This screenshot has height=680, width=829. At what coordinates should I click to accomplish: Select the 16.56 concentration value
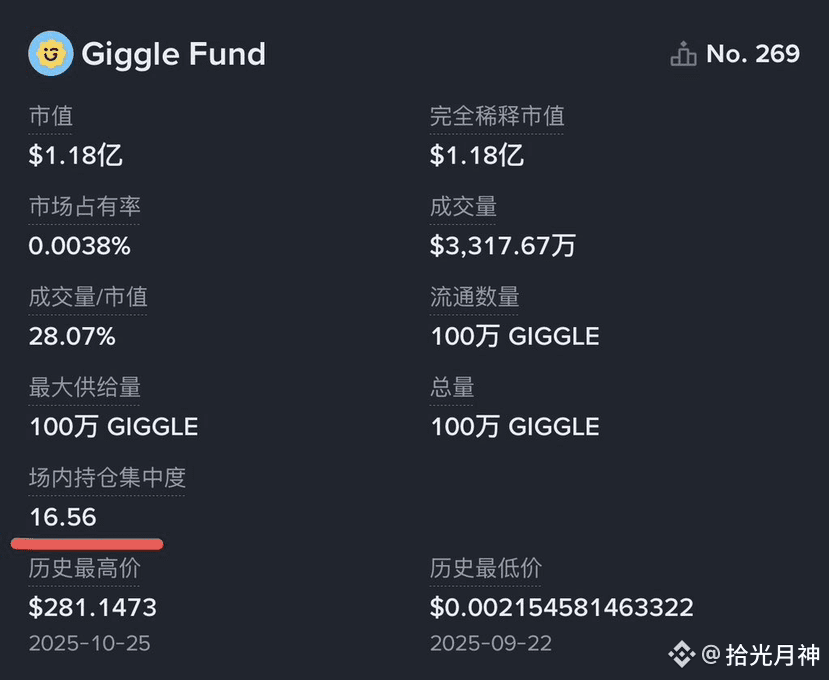tap(63, 517)
